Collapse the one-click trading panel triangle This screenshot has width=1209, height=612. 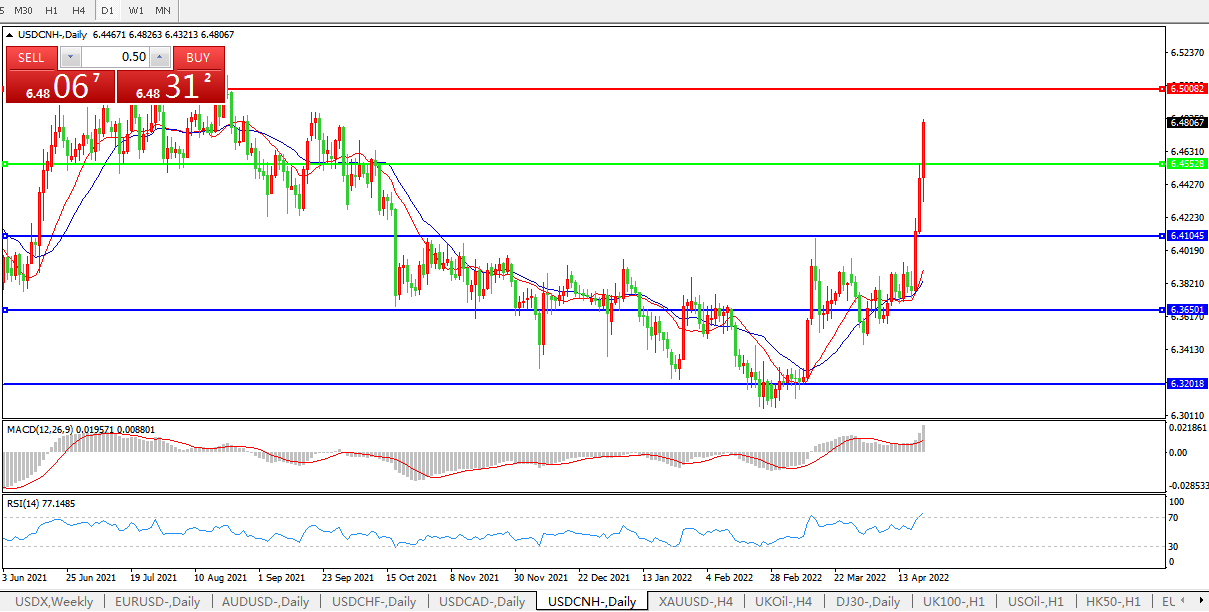[10, 34]
